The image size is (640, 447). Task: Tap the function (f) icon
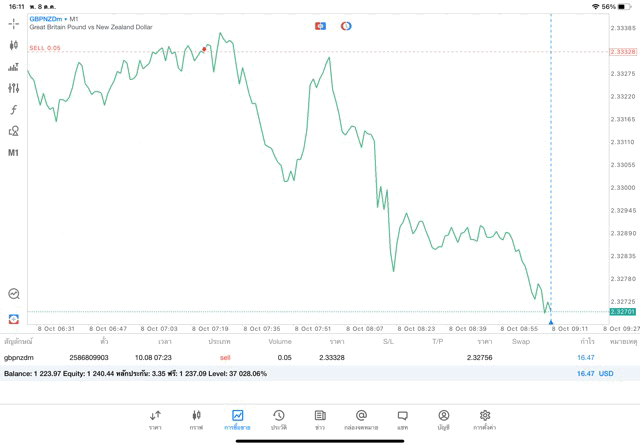click(14, 109)
